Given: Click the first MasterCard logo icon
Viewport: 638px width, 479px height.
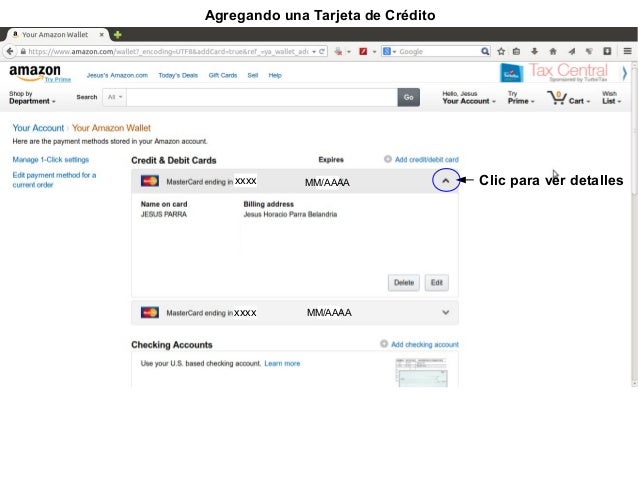Looking at the screenshot, I should [150, 181].
